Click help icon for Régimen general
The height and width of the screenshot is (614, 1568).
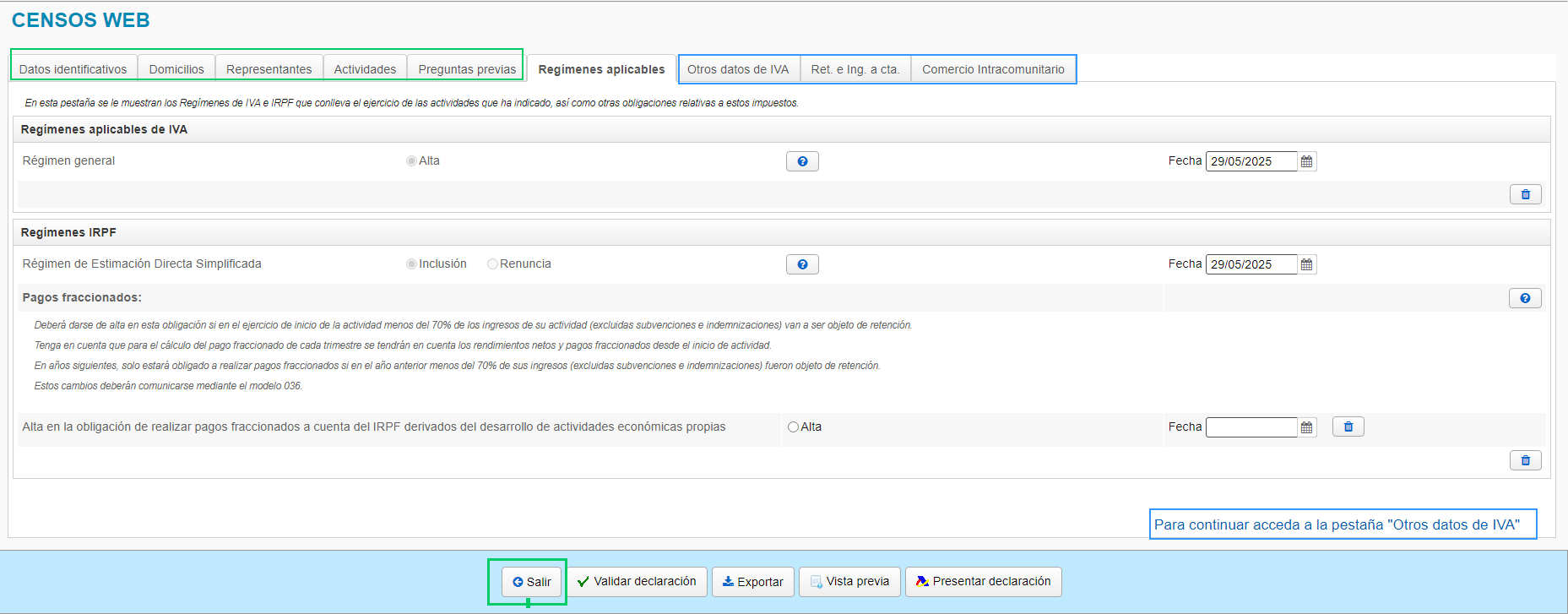click(x=802, y=161)
